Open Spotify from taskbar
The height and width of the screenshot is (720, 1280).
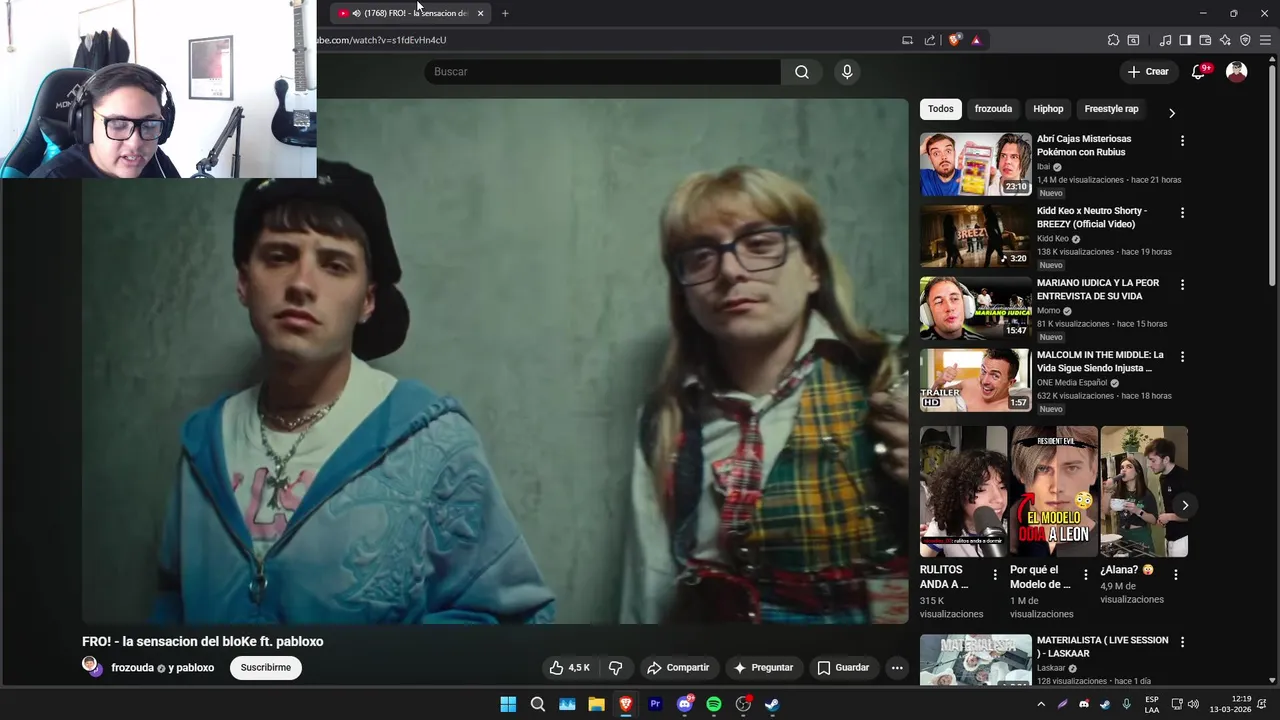tap(714, 704)
